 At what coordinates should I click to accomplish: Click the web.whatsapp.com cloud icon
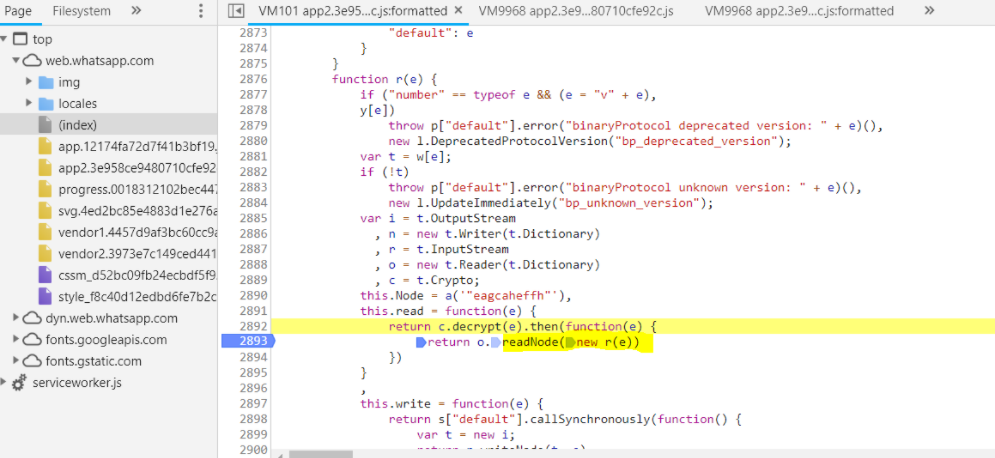pyautogui.click(x=31, y=61)
